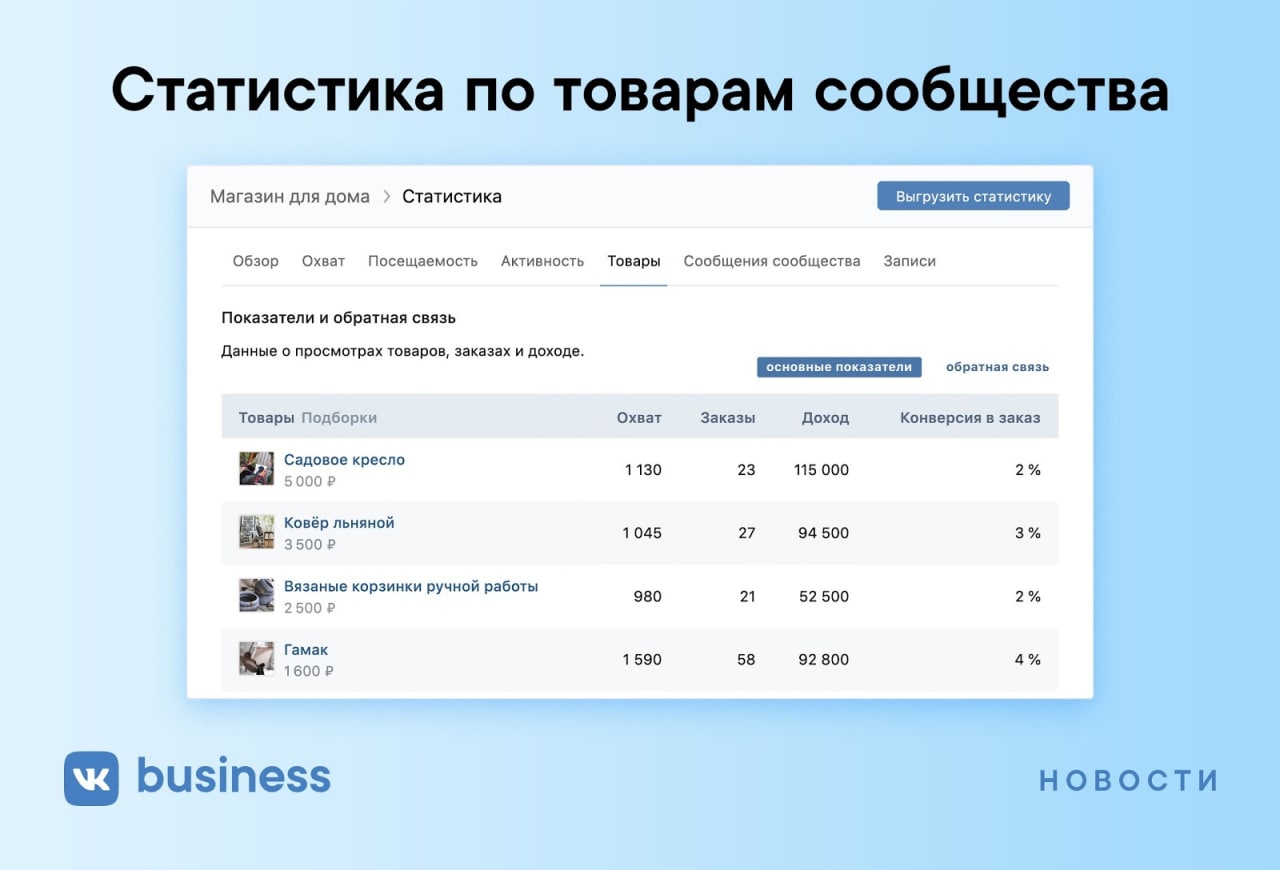The width and height of the screenshot is (1280, 870).
Task: Click Садовое кресло conversion 2 %
Action: pos(1028,470)
